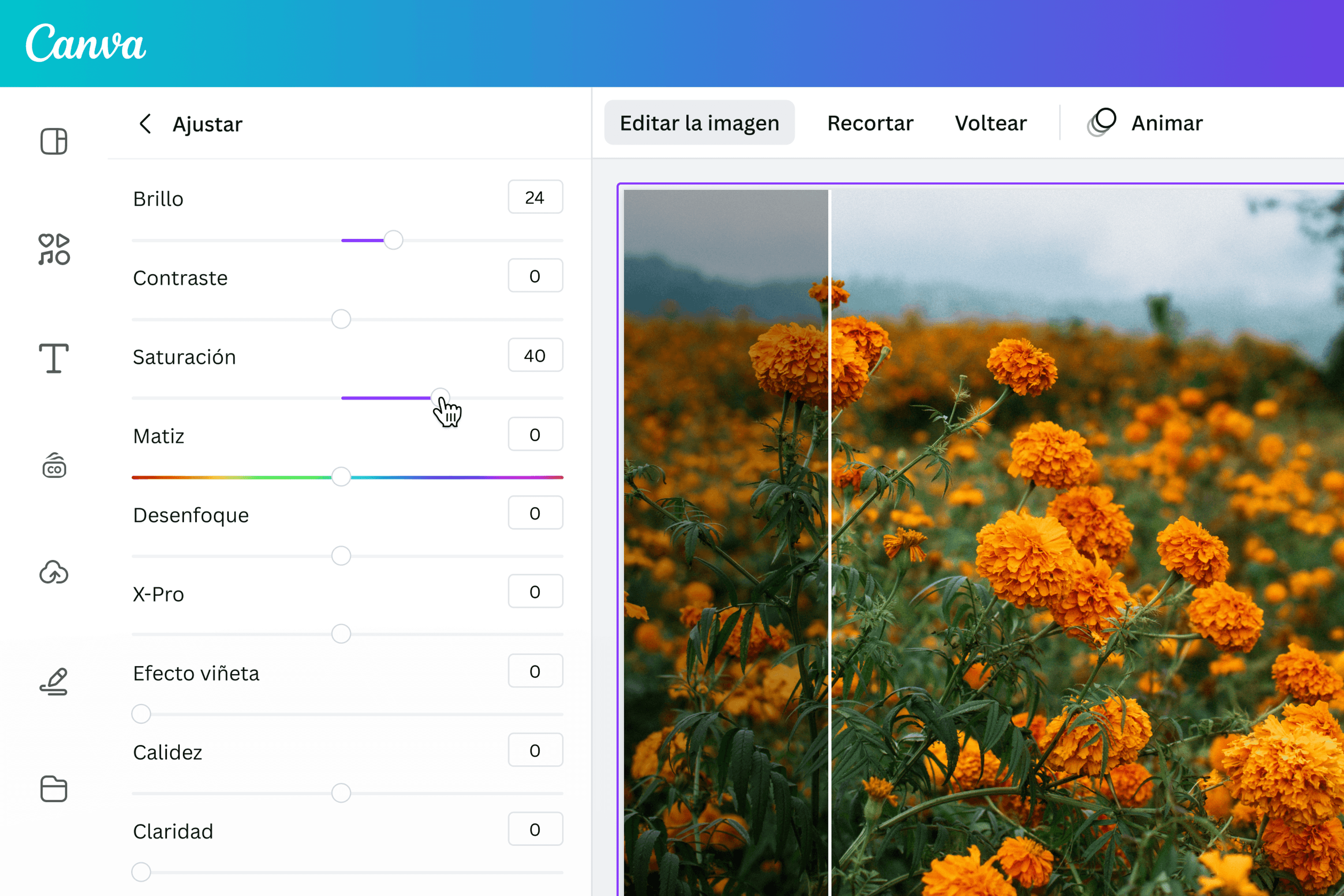Click the Contraste slider handle
Screen dimensions: 1344x896
(341, 319)
